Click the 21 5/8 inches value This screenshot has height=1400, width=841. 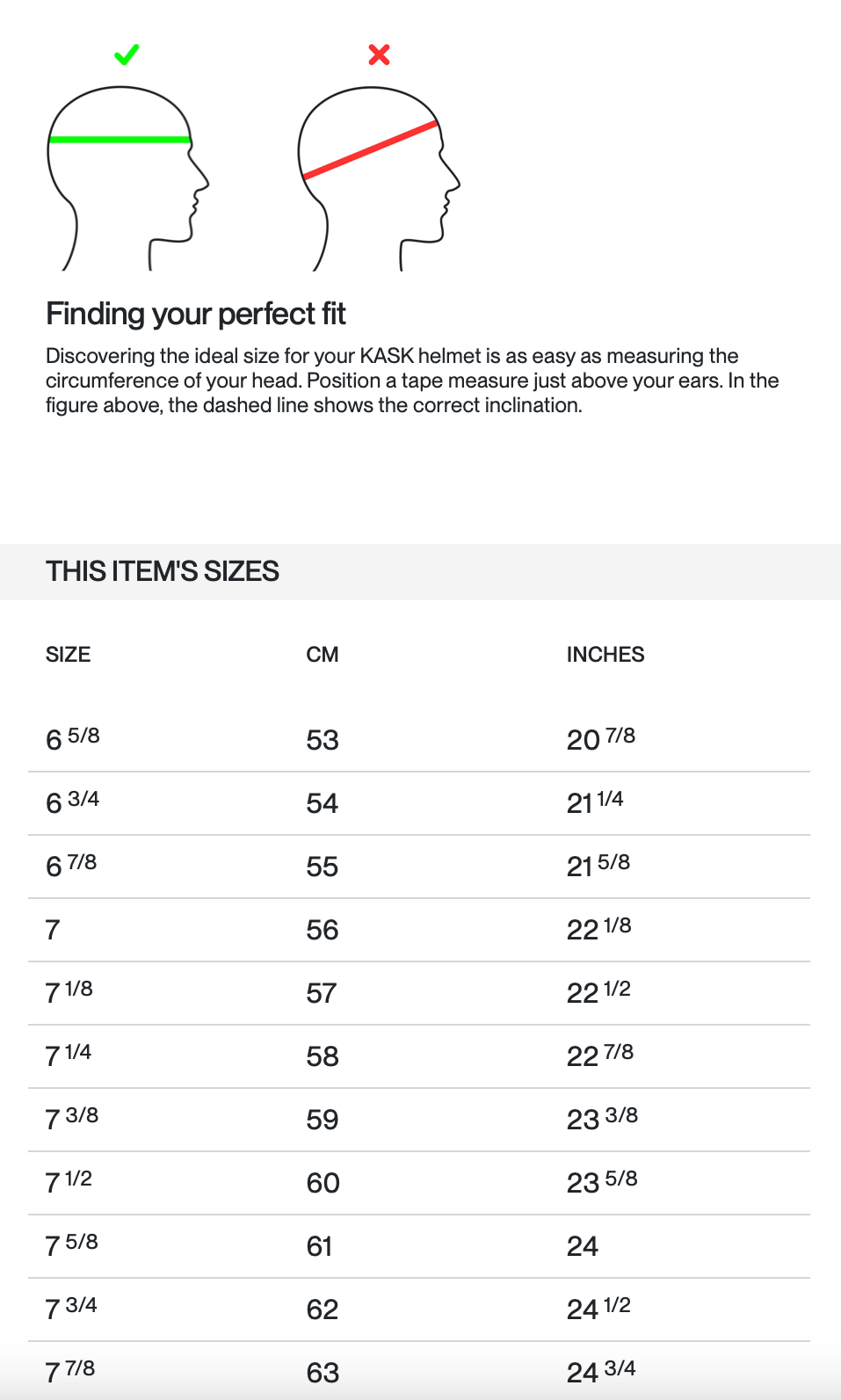click(x=598, y=866)
